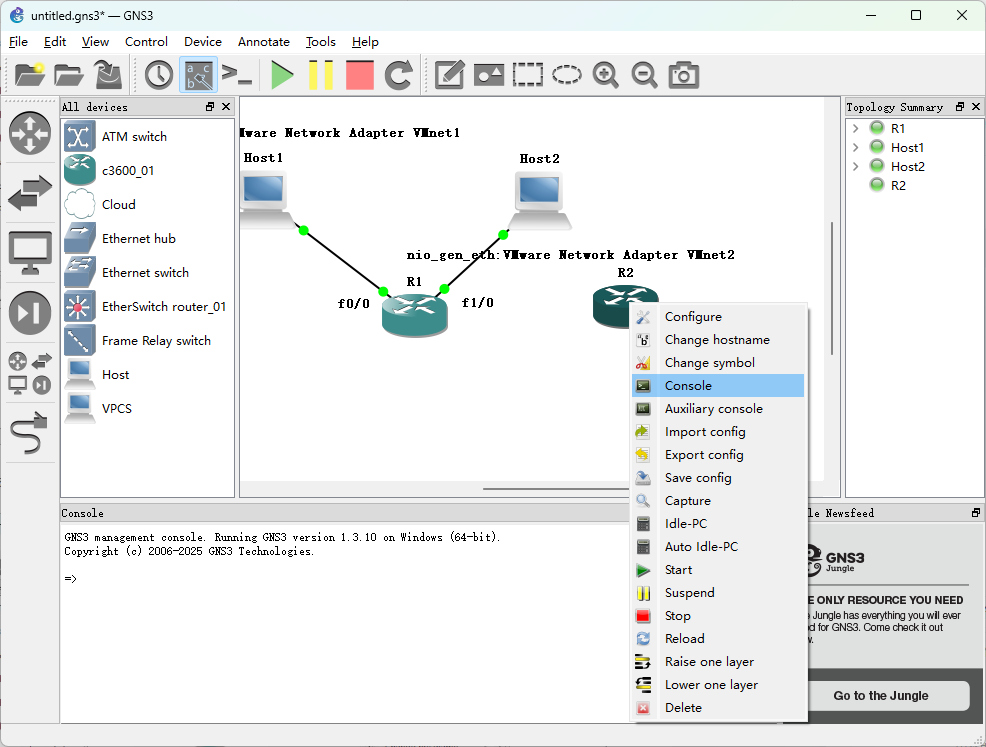The height and width of the screenshot is (747, 986).
Task: Choose Import config in context menu
Action: 718,432
